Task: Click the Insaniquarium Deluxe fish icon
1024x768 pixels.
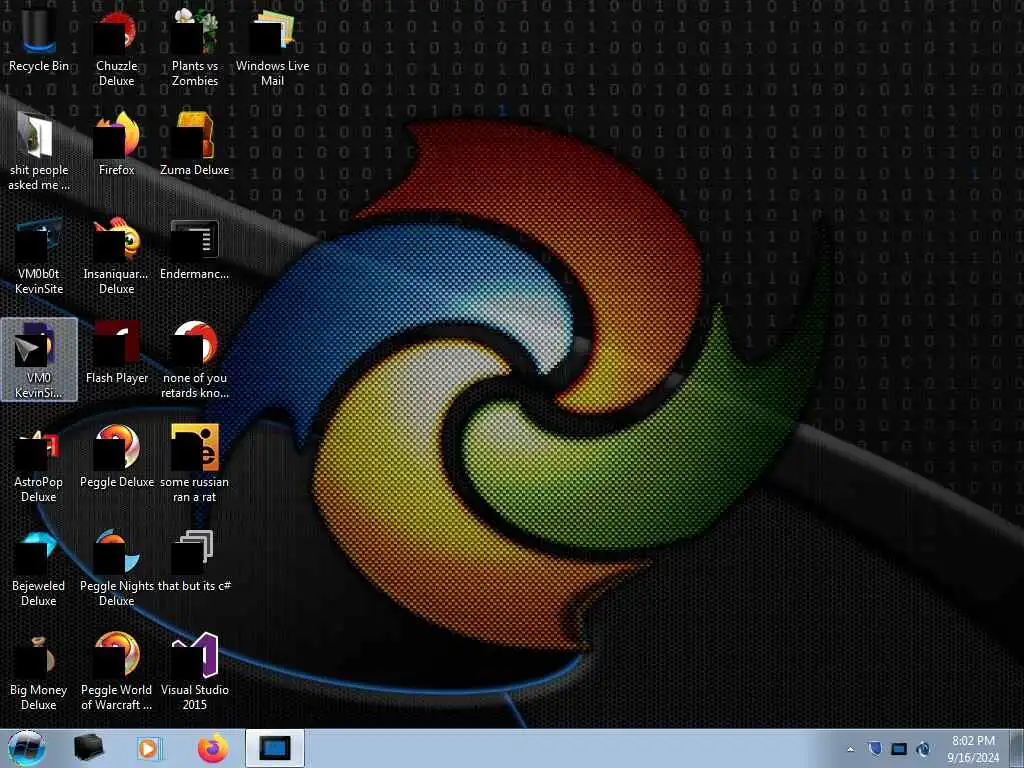Action: (x=116, y=255)
